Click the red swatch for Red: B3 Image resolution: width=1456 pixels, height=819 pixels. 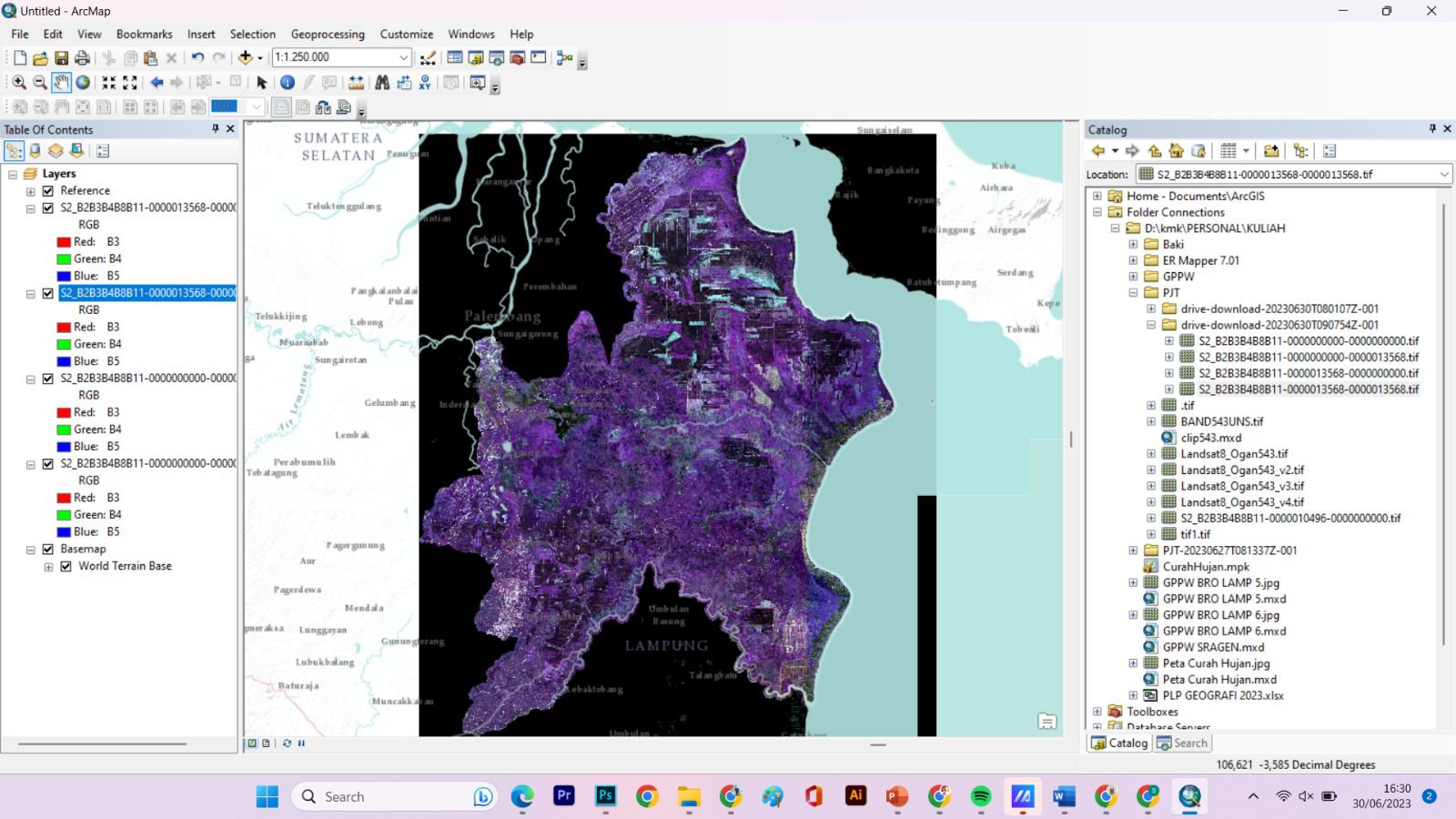pos(64,242)
